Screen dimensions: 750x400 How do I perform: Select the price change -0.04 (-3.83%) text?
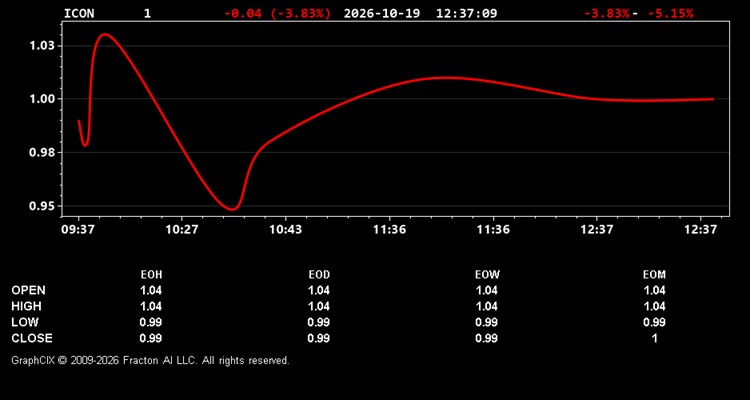(277, 13)
